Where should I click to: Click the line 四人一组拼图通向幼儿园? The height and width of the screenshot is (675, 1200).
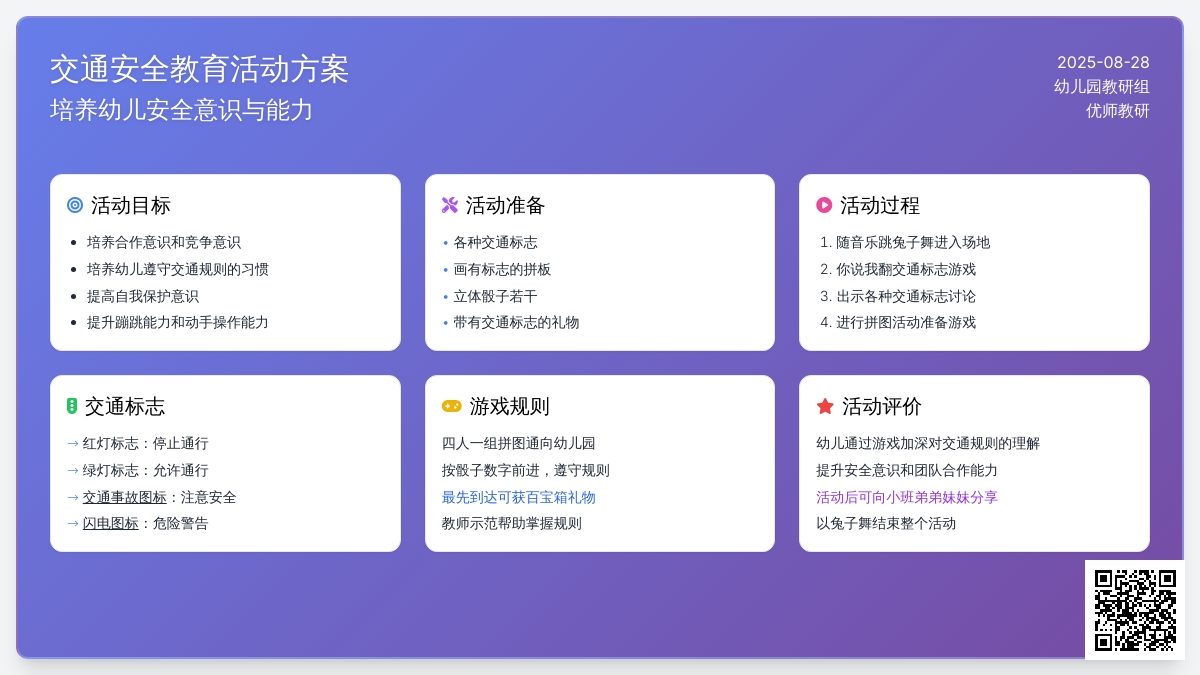point(519,443)
